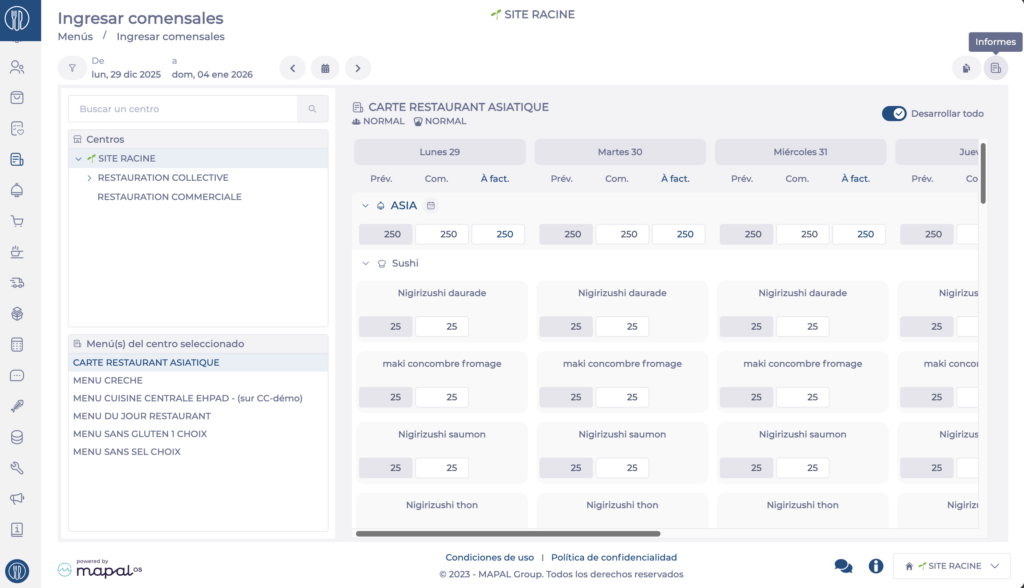This screenshot has width=1024, height=588.
Task: Click the calendar icon next to ASIA
Action: [430, 206]
